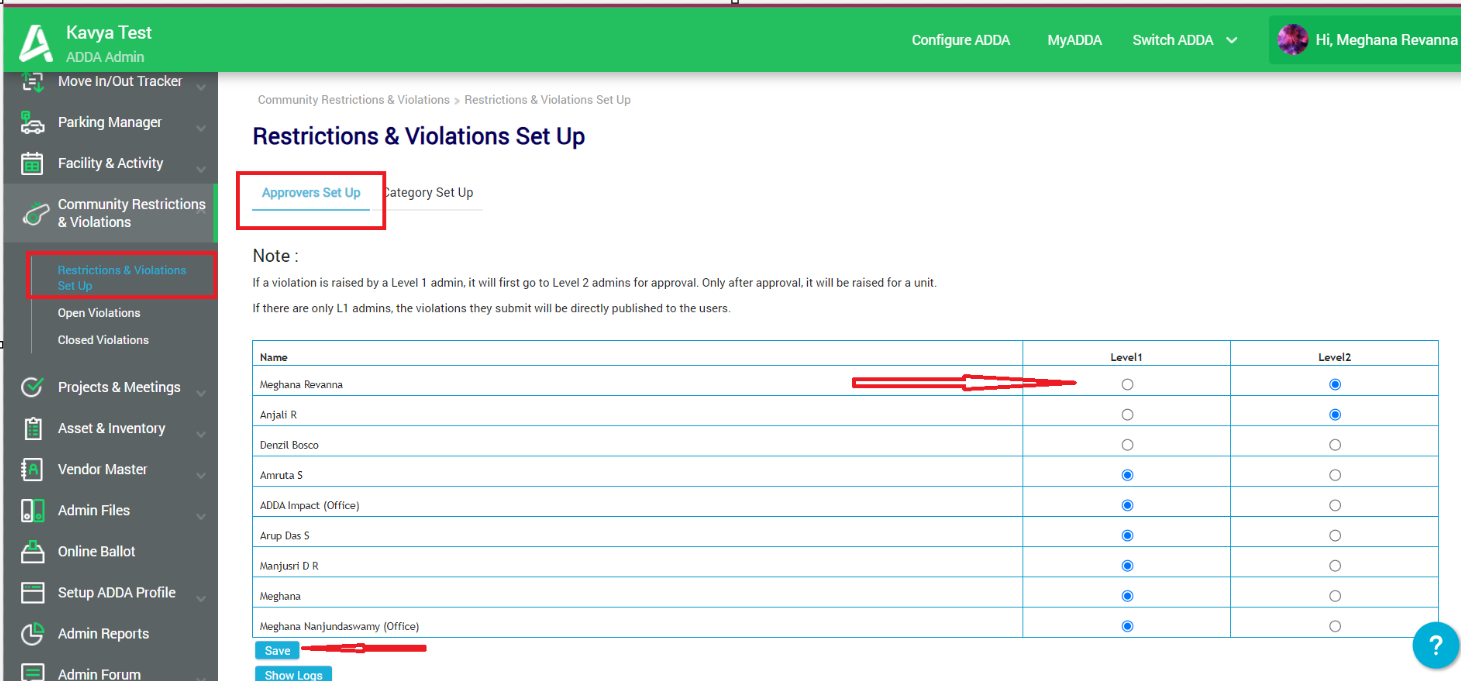Set Arup Das S to Level2
The image size is (1461, 681).
pyautogui.click(x=1335, y=535)
